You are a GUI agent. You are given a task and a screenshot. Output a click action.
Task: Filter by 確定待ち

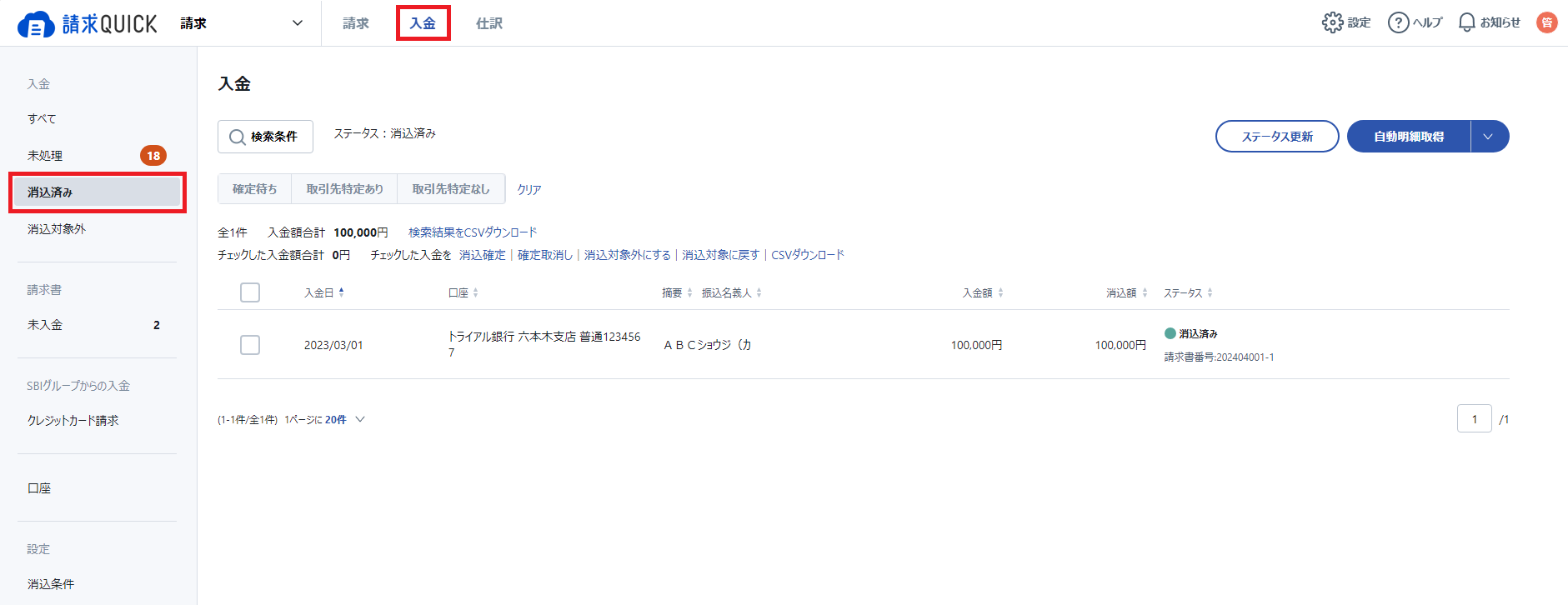254,189
